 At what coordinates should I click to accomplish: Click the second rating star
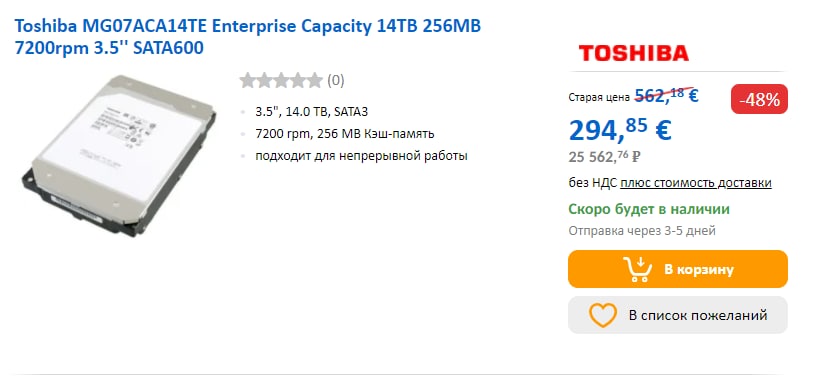click(x=265, y=80)
